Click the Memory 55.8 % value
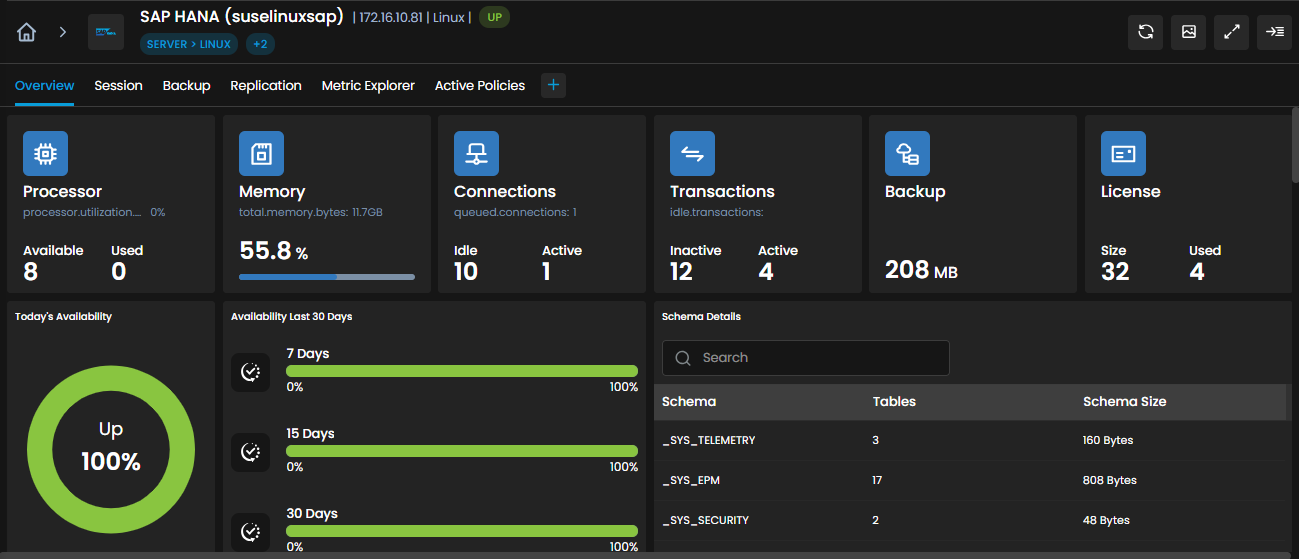Image resolution: width=1299 pixels, height=559 pixels. click(x=276, y=250)
